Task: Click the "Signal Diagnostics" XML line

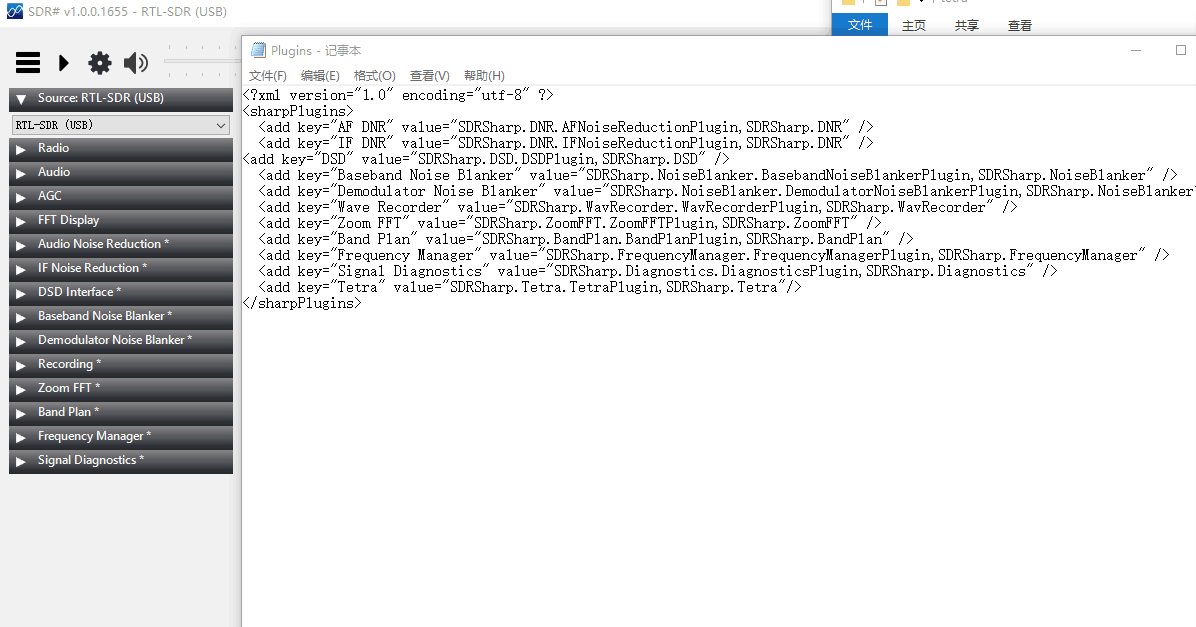Action: [x=657, y=272]
